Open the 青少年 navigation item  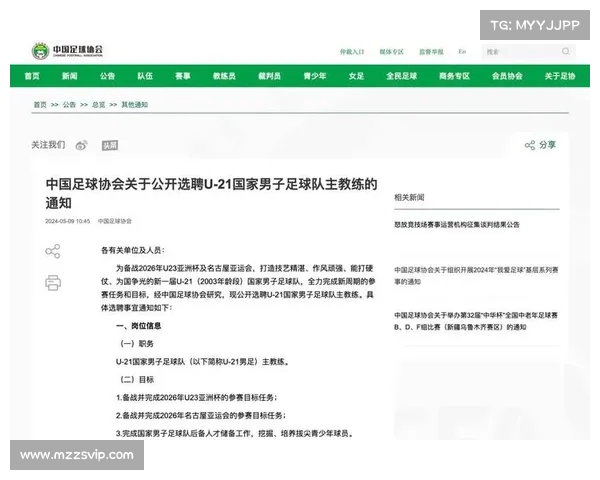point(315,76)
